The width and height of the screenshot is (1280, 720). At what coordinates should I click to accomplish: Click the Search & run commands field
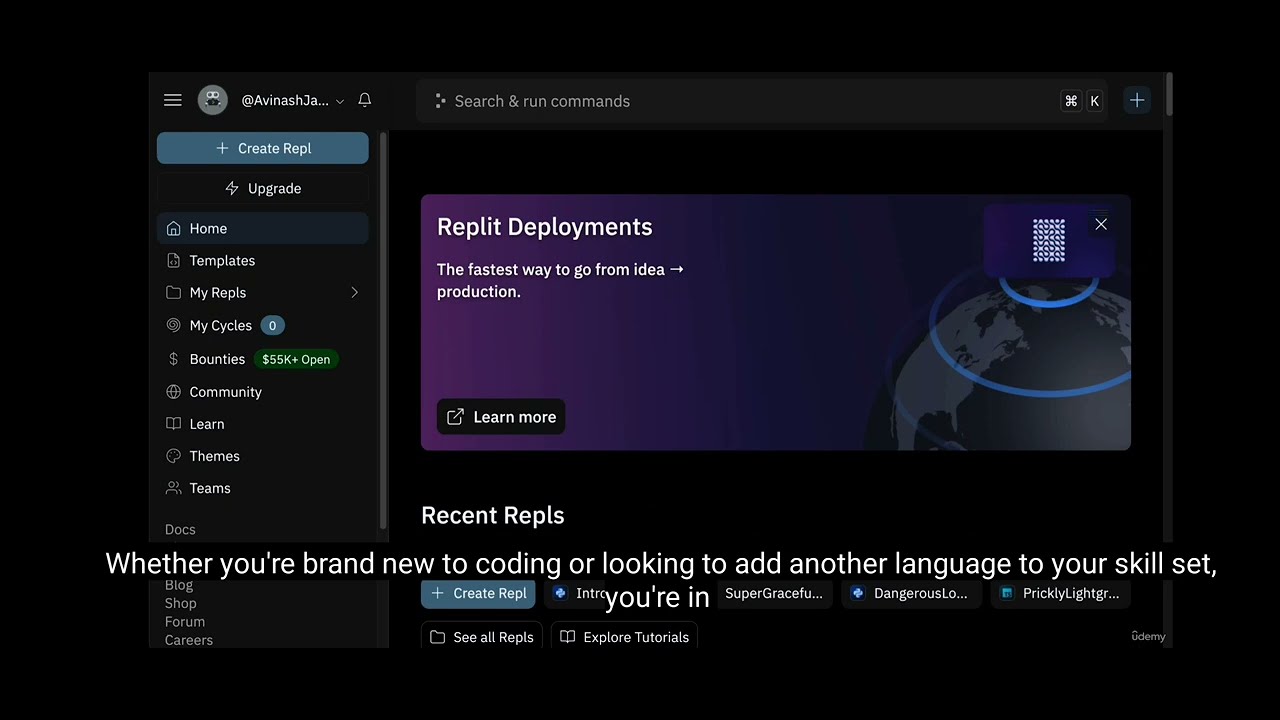tap(762, 101)
